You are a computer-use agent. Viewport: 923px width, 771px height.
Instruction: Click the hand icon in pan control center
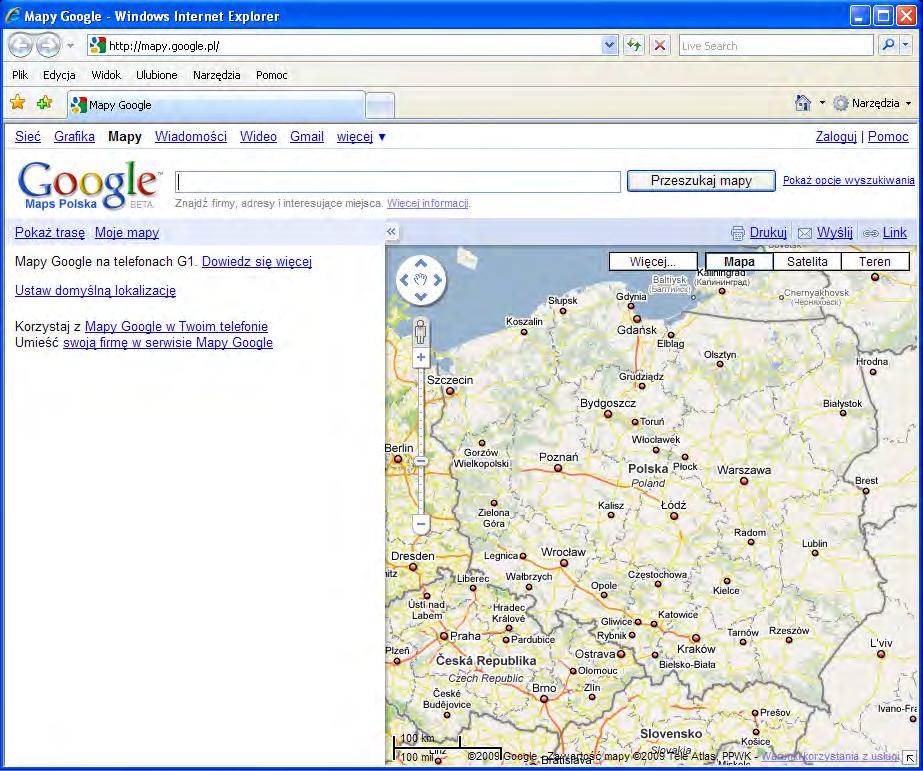pos(420,280)
